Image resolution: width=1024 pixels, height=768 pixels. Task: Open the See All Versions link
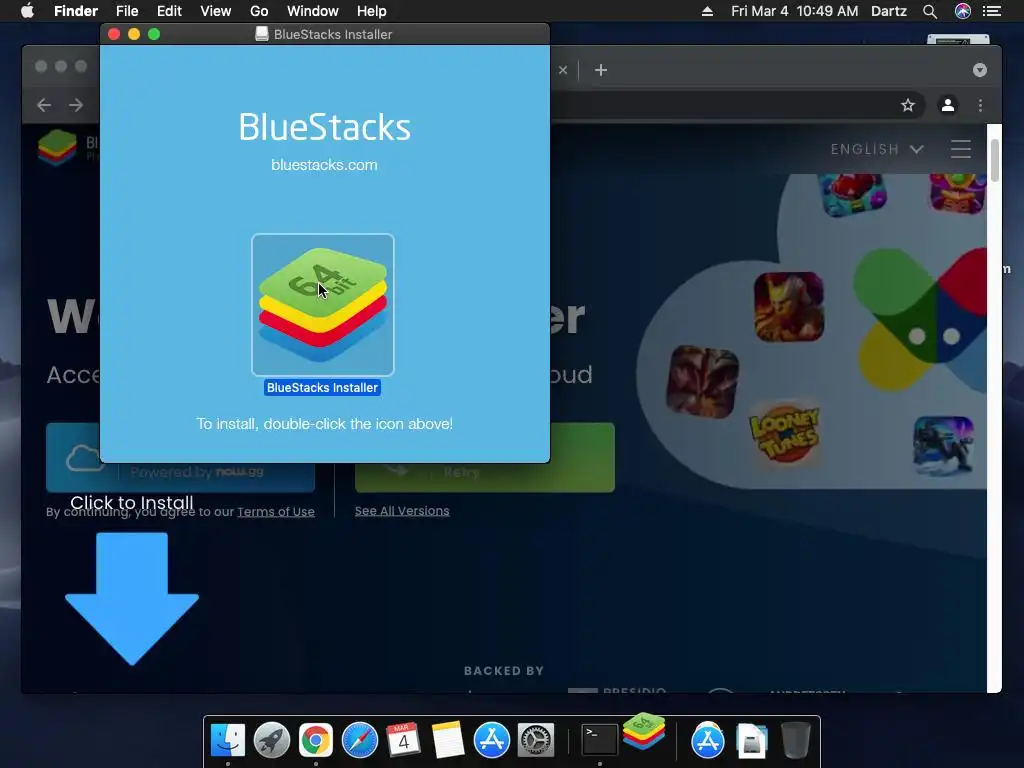[x=402, y=511]
